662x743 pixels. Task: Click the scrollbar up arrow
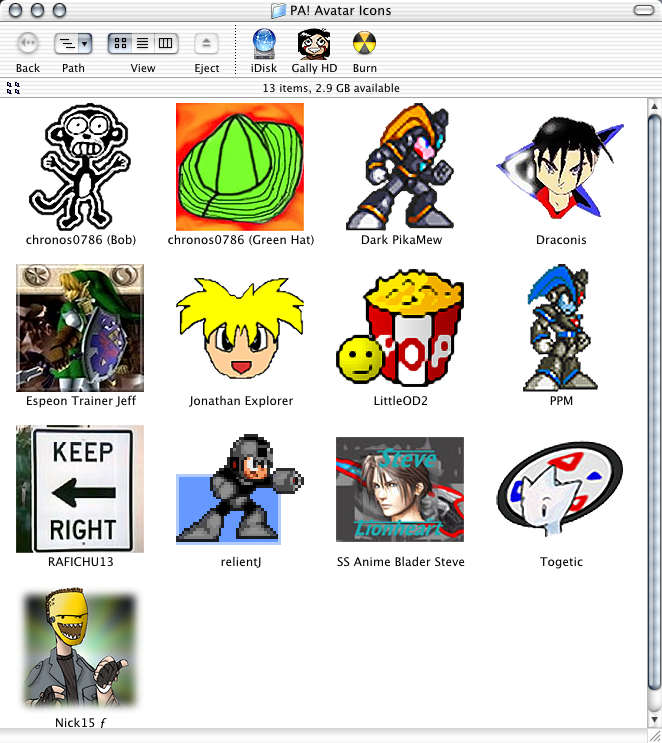coord(654,106)
